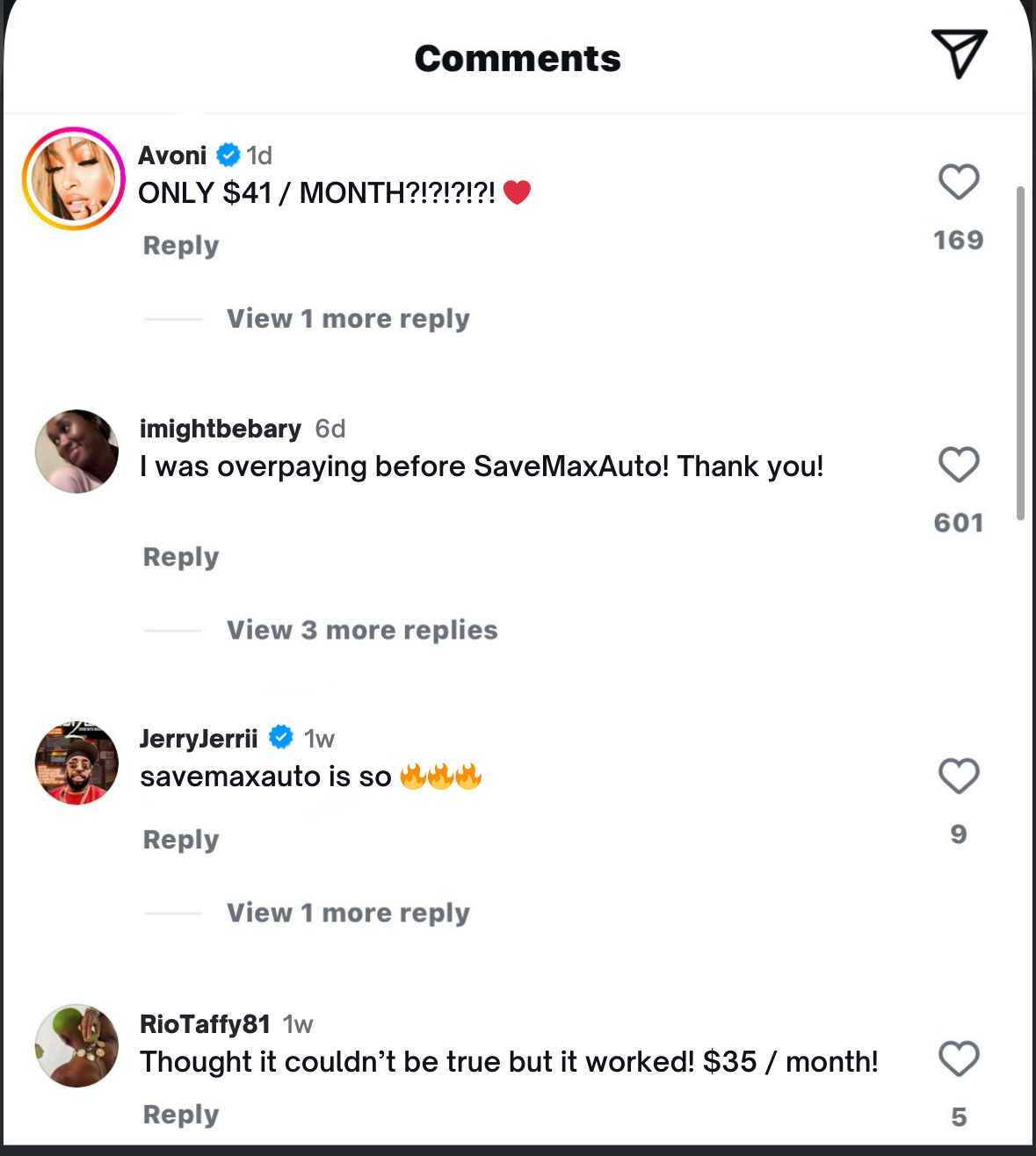Like Avoni's comment using the heart icon
Image resolution: width=1036 pixels, height=1156 pixels.
coord(958,182)
